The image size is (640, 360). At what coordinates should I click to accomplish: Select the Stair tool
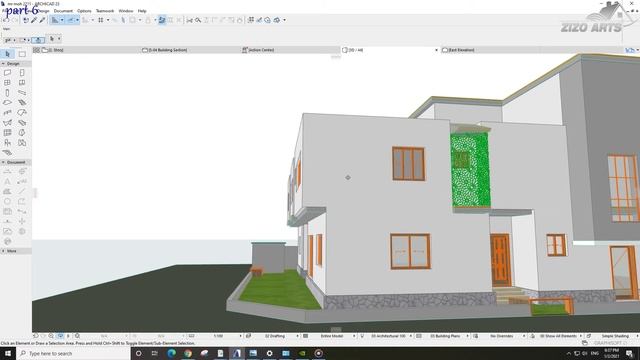[22, 102]
